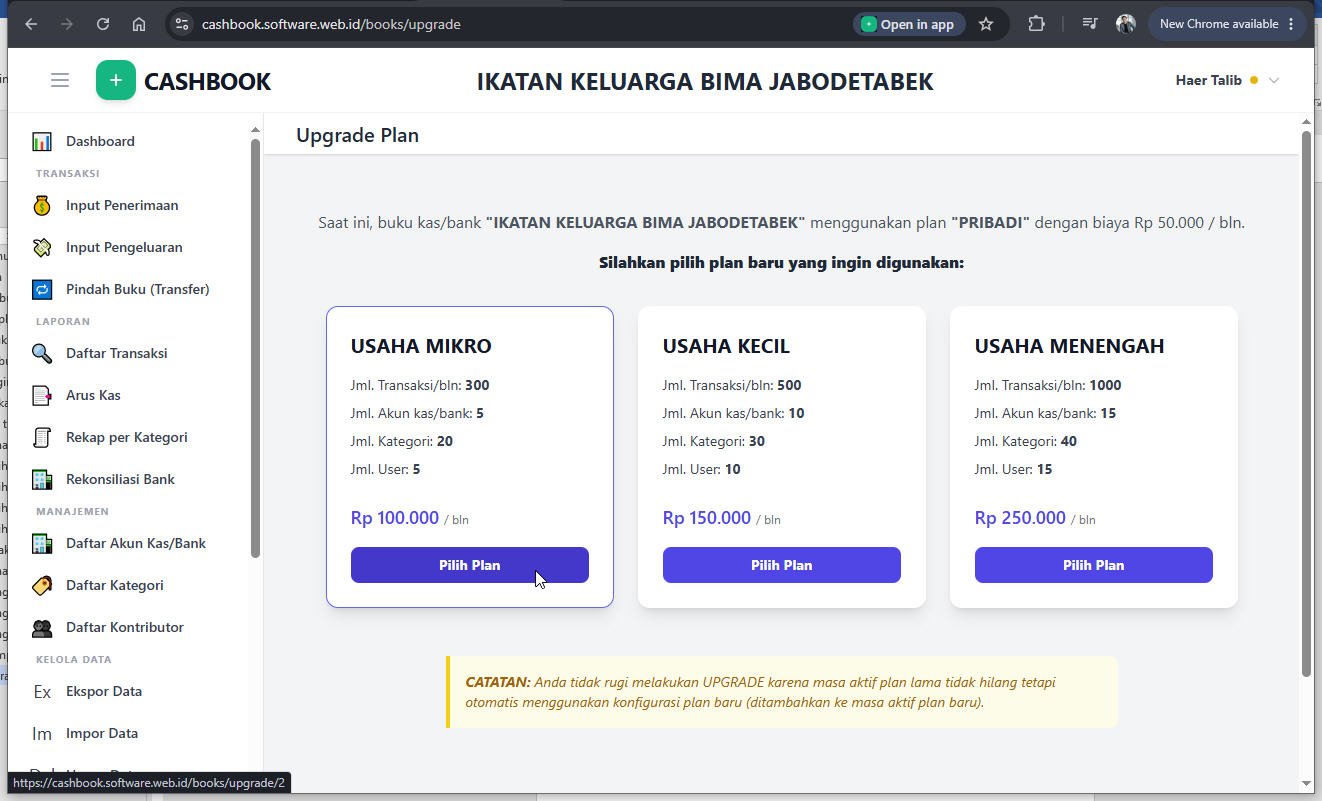Open the Chrome extensions puzzle icon
The width and height of the screenshot is (1322, 801).
point(1036,24)
